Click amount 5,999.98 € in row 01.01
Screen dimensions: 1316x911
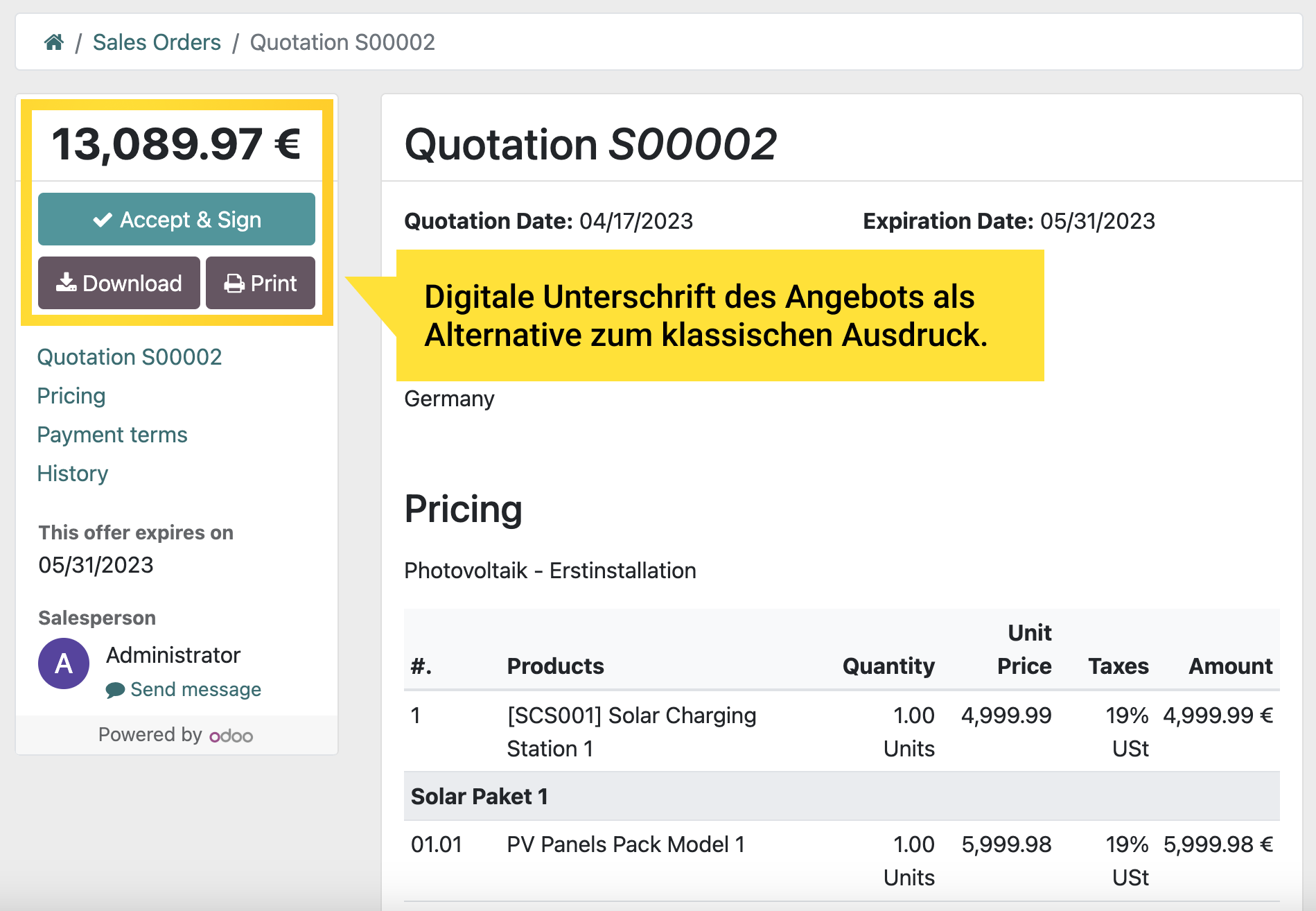click(1218, 844)
